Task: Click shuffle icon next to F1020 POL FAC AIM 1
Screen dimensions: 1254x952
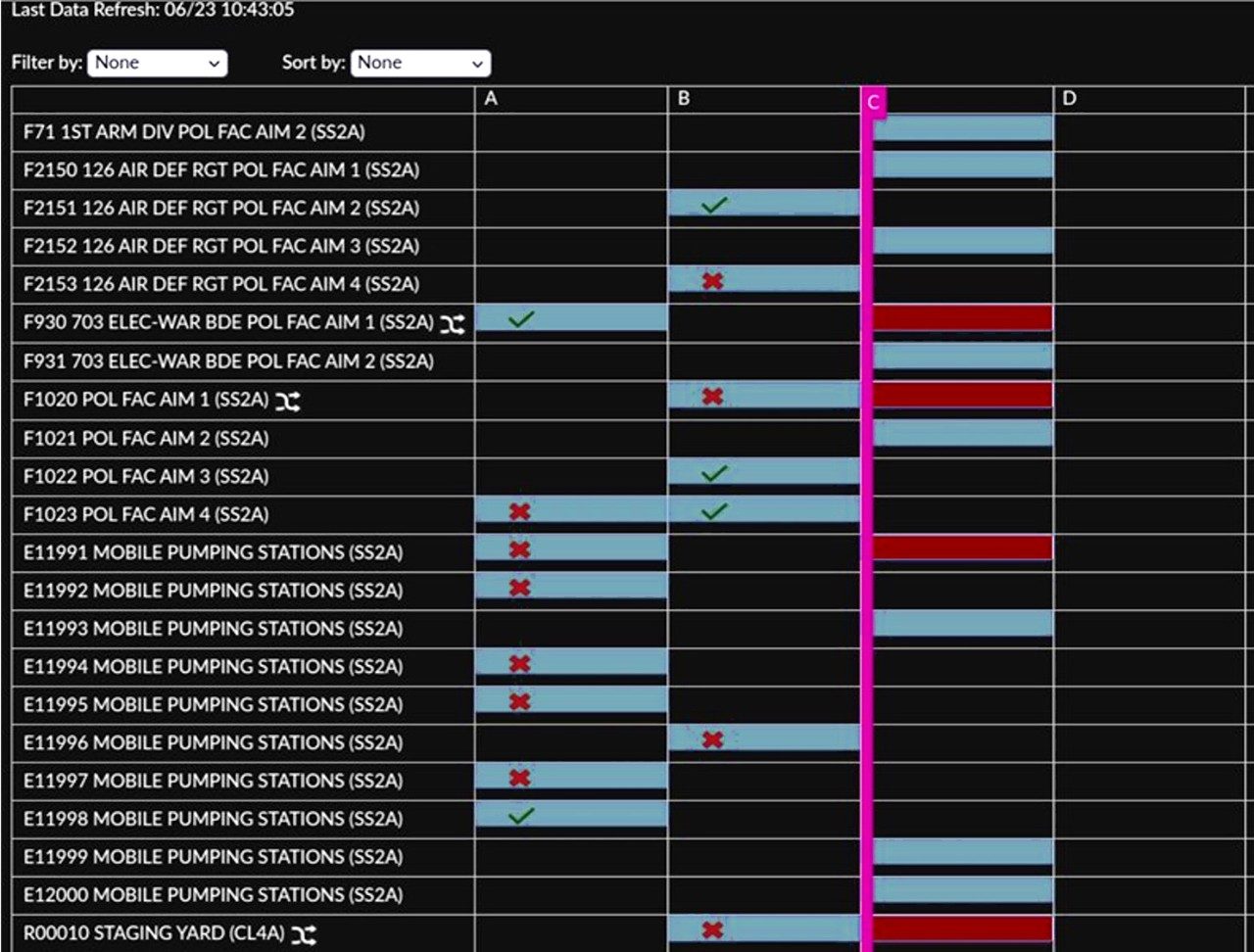Action: 287,401
